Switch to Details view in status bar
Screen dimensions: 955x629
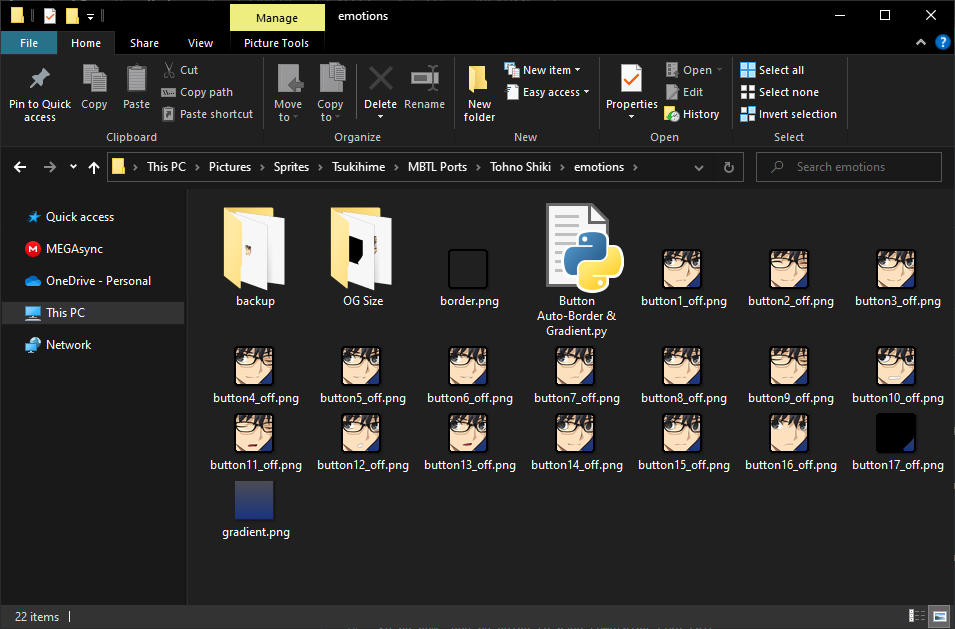click(917, 616)
